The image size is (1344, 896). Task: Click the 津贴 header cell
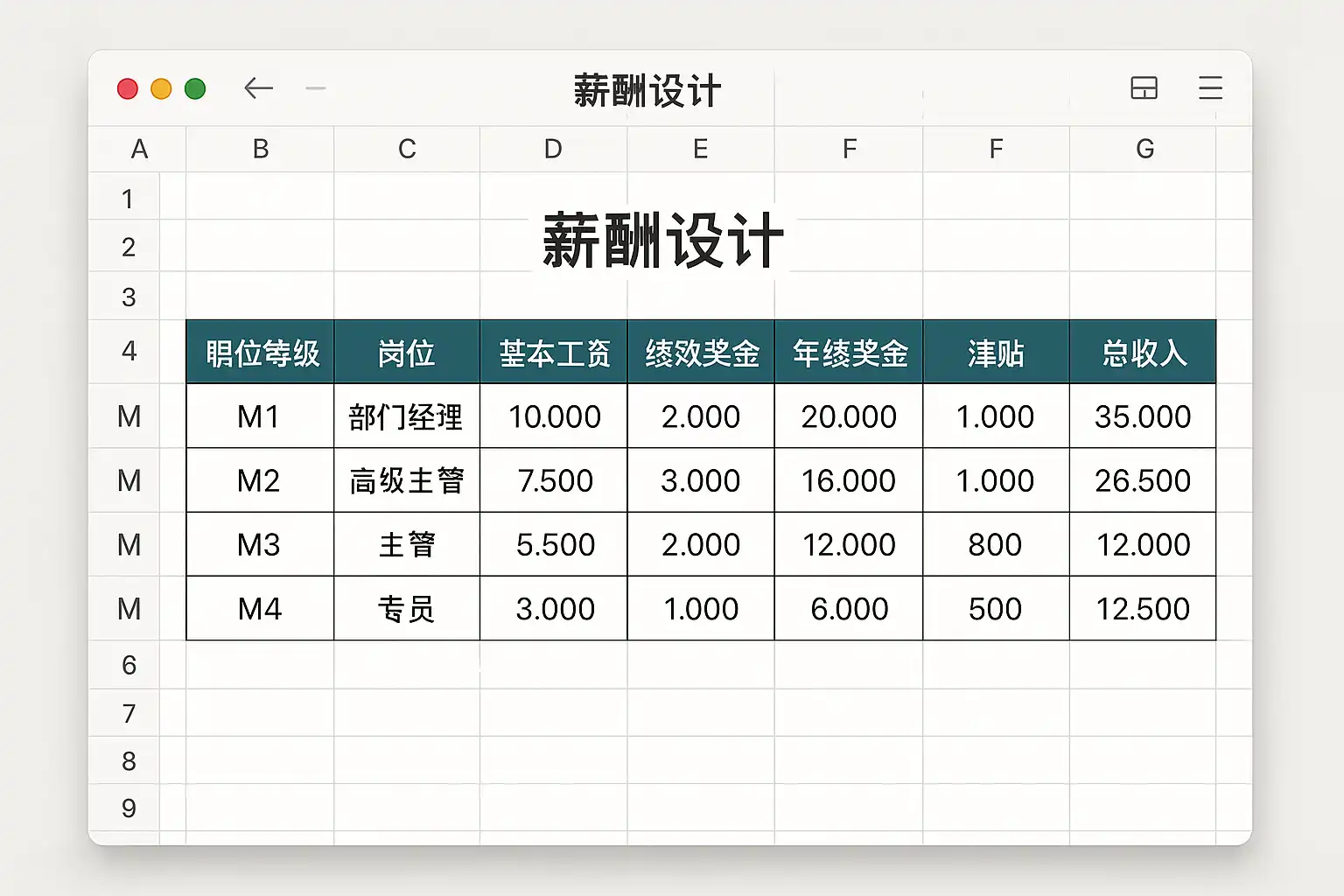(996, 352)
